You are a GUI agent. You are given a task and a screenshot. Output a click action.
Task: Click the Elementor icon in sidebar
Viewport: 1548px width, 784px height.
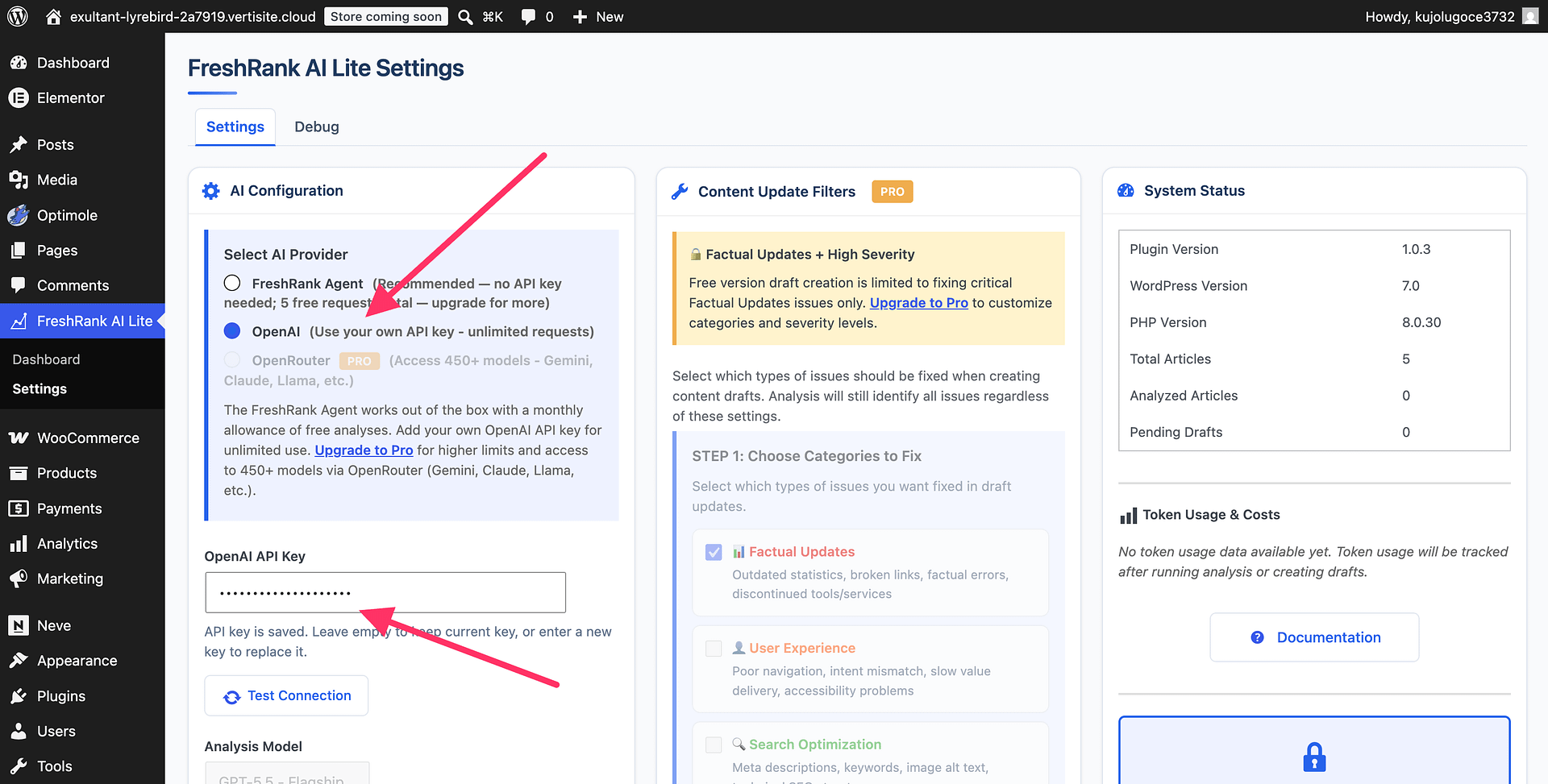pyautogui.click(x=19, y=97)
